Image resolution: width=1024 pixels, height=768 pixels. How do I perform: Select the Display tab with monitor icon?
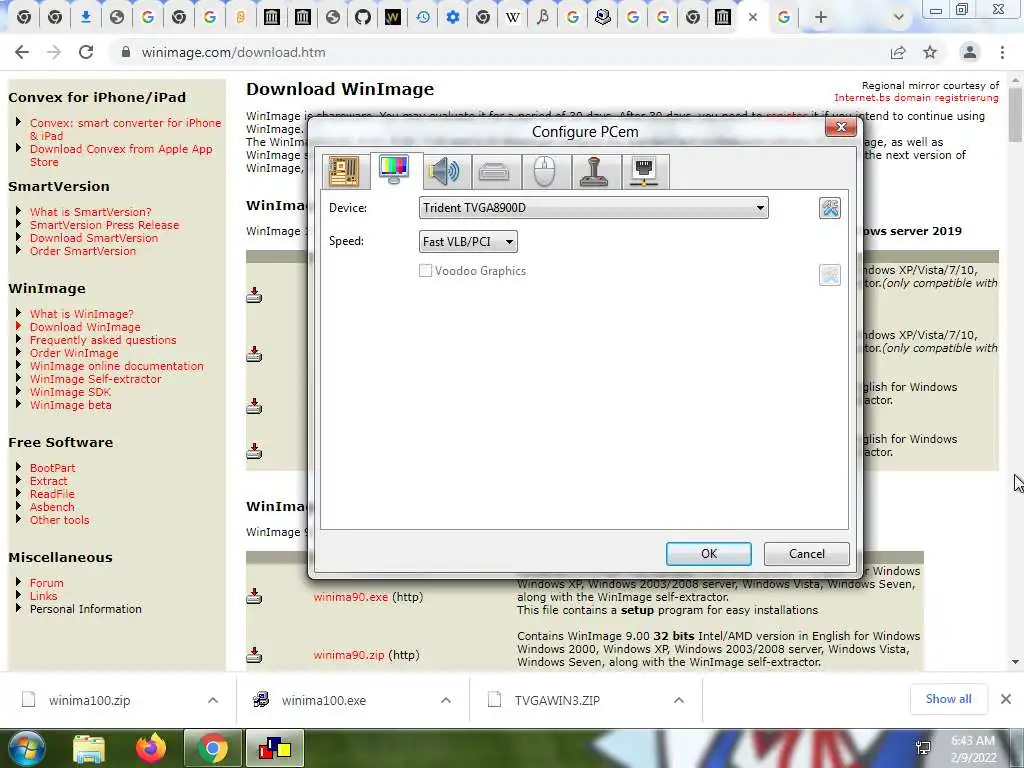[394, 170]
